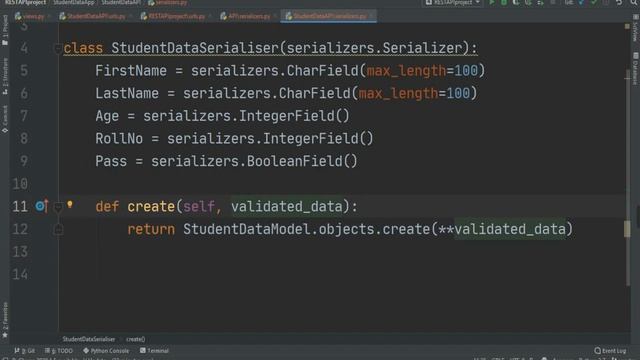This screenshot has height=360, width=640.
Task: Click the Age field name
Action: 107,116
